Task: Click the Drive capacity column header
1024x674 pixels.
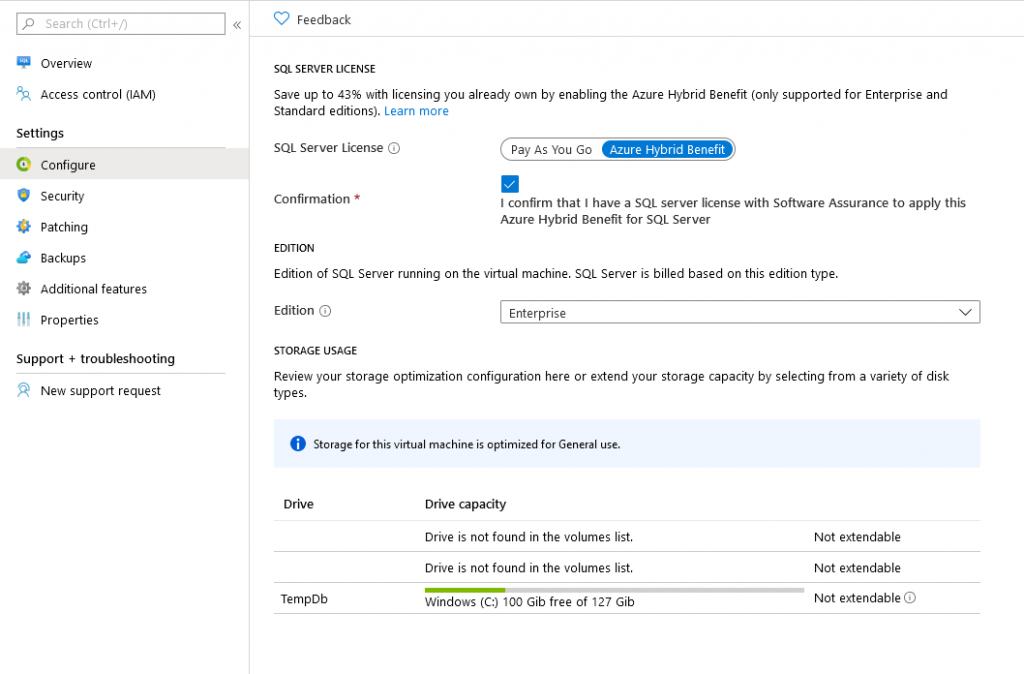Action: pyautogui.click(x=466, y=504)
